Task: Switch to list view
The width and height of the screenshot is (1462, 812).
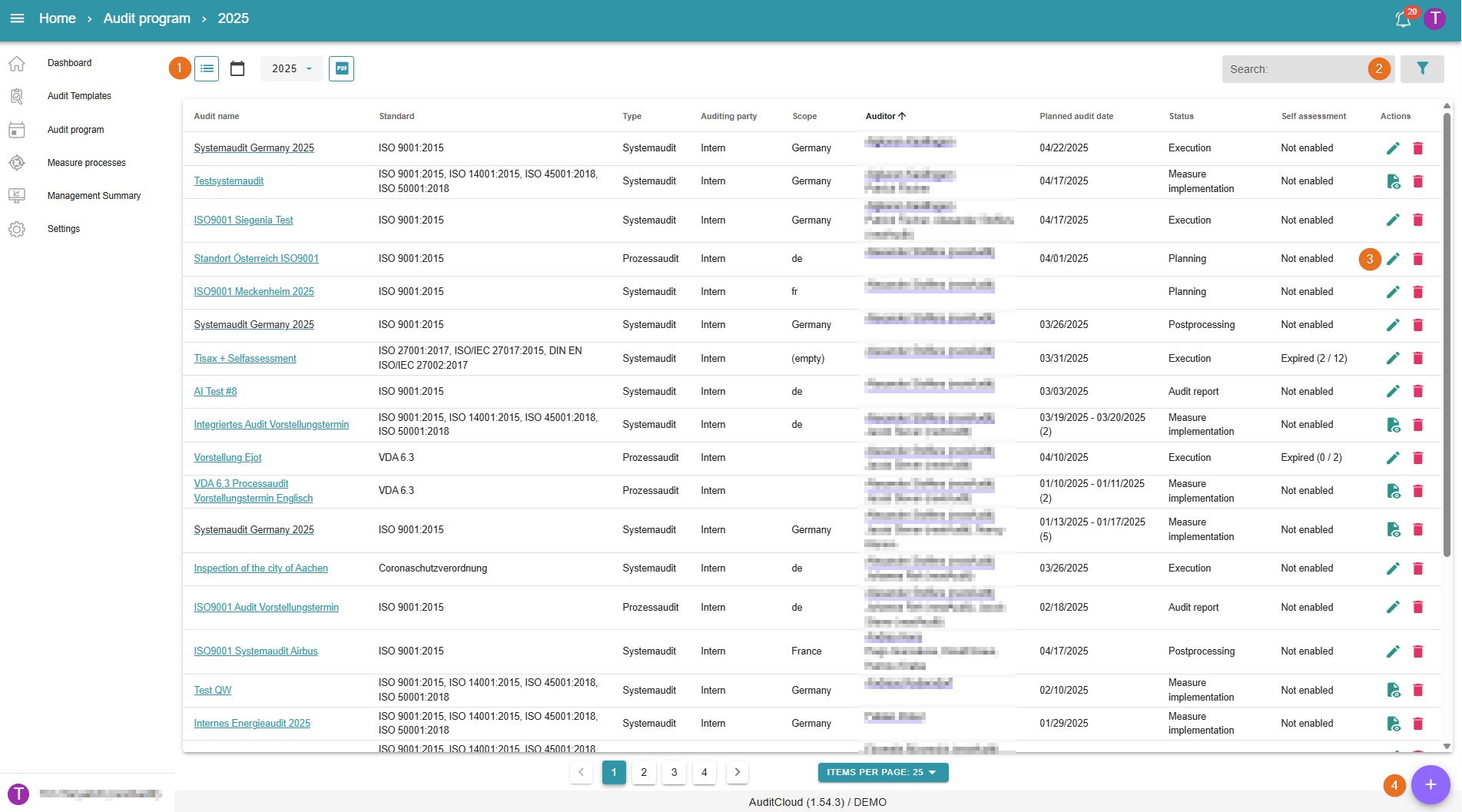Action: pyautogui.click(x=207, y=69)
